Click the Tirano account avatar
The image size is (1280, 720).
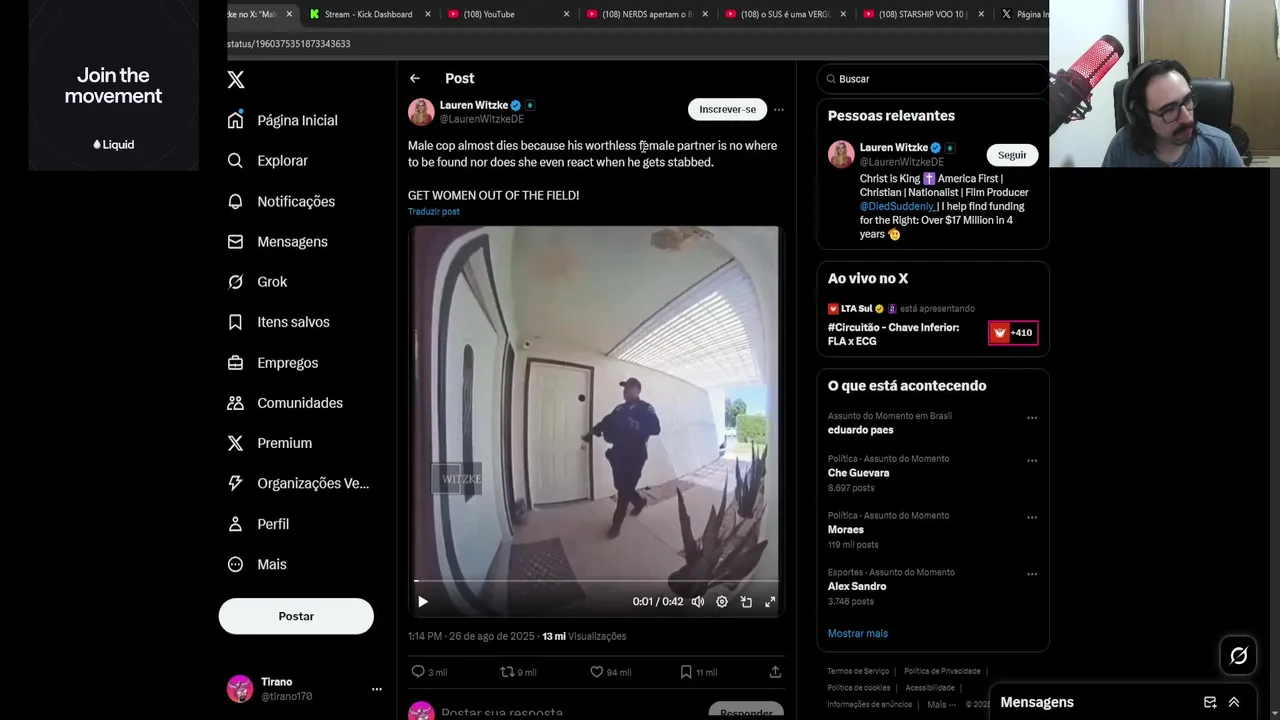[x=240, y=688]
